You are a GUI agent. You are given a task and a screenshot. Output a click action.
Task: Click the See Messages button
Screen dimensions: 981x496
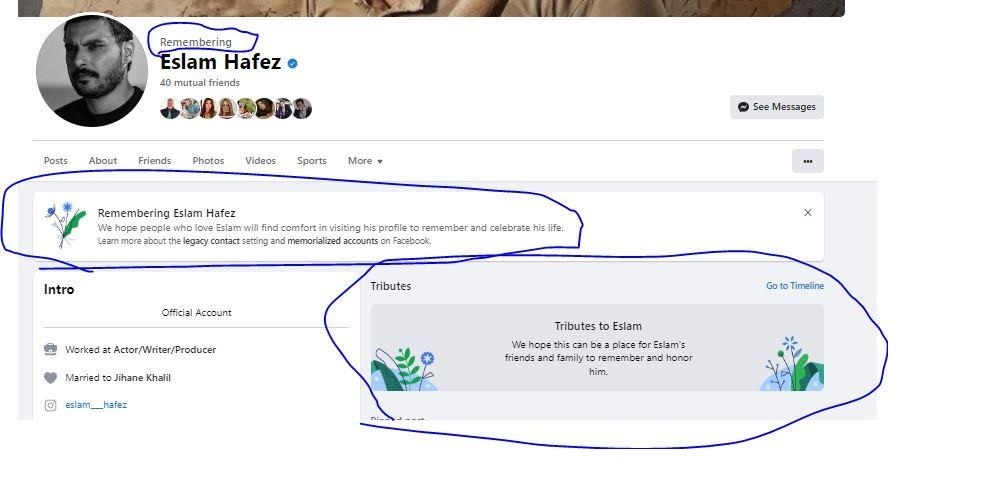pyautogui.click(x=776, y=107)
